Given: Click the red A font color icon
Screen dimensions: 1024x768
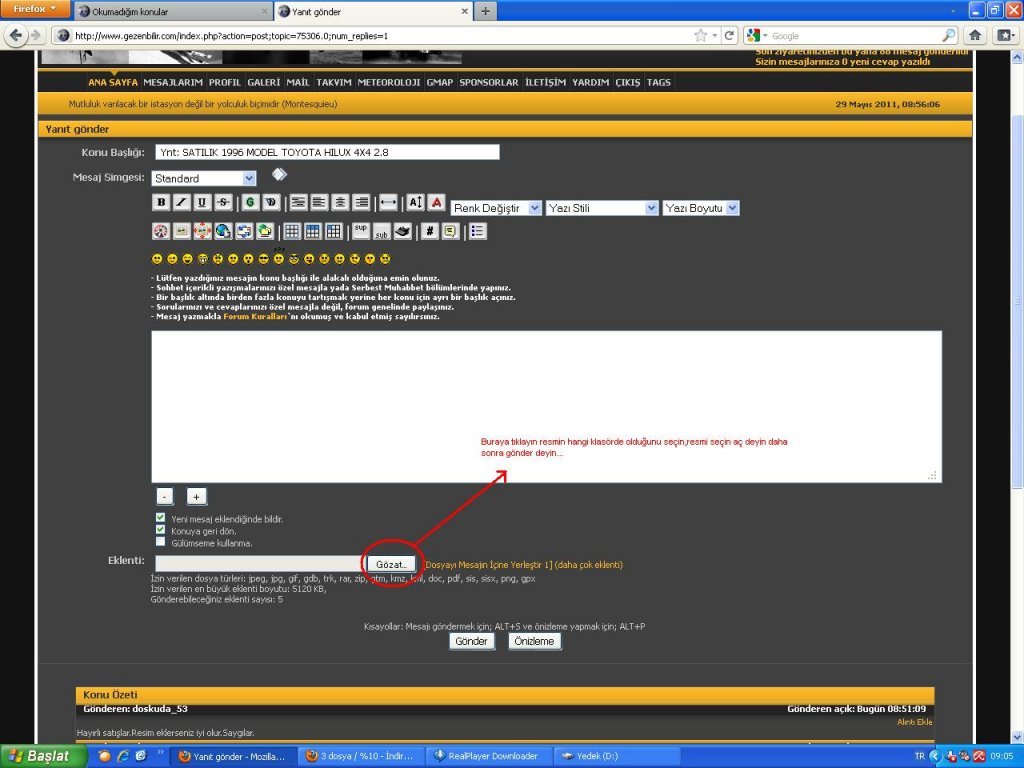Looking at the screenshot, I should [x=436, y=202].
